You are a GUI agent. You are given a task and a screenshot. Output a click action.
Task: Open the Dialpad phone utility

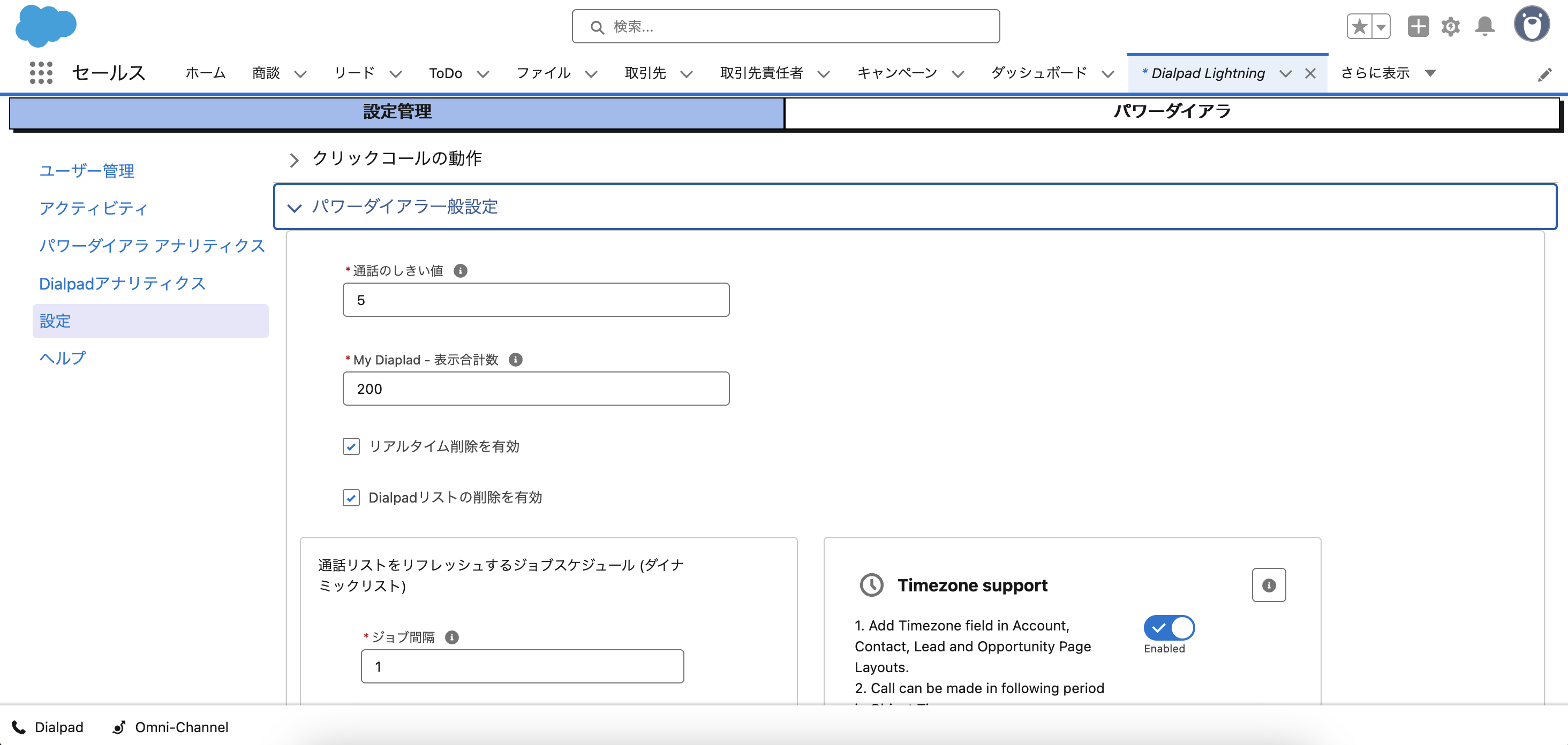[x=48, y=727]
